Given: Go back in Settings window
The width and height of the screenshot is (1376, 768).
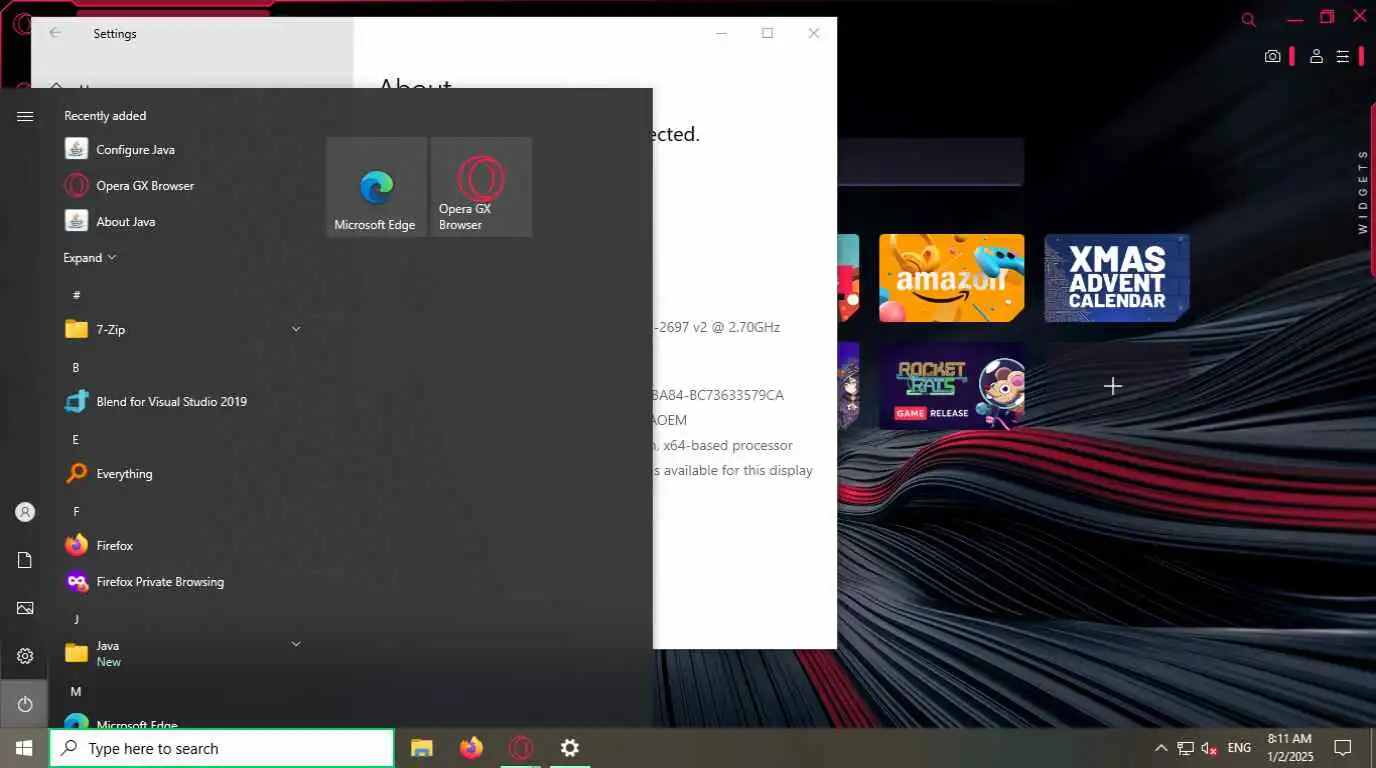Looking at the screenshot, I should 55,33.
